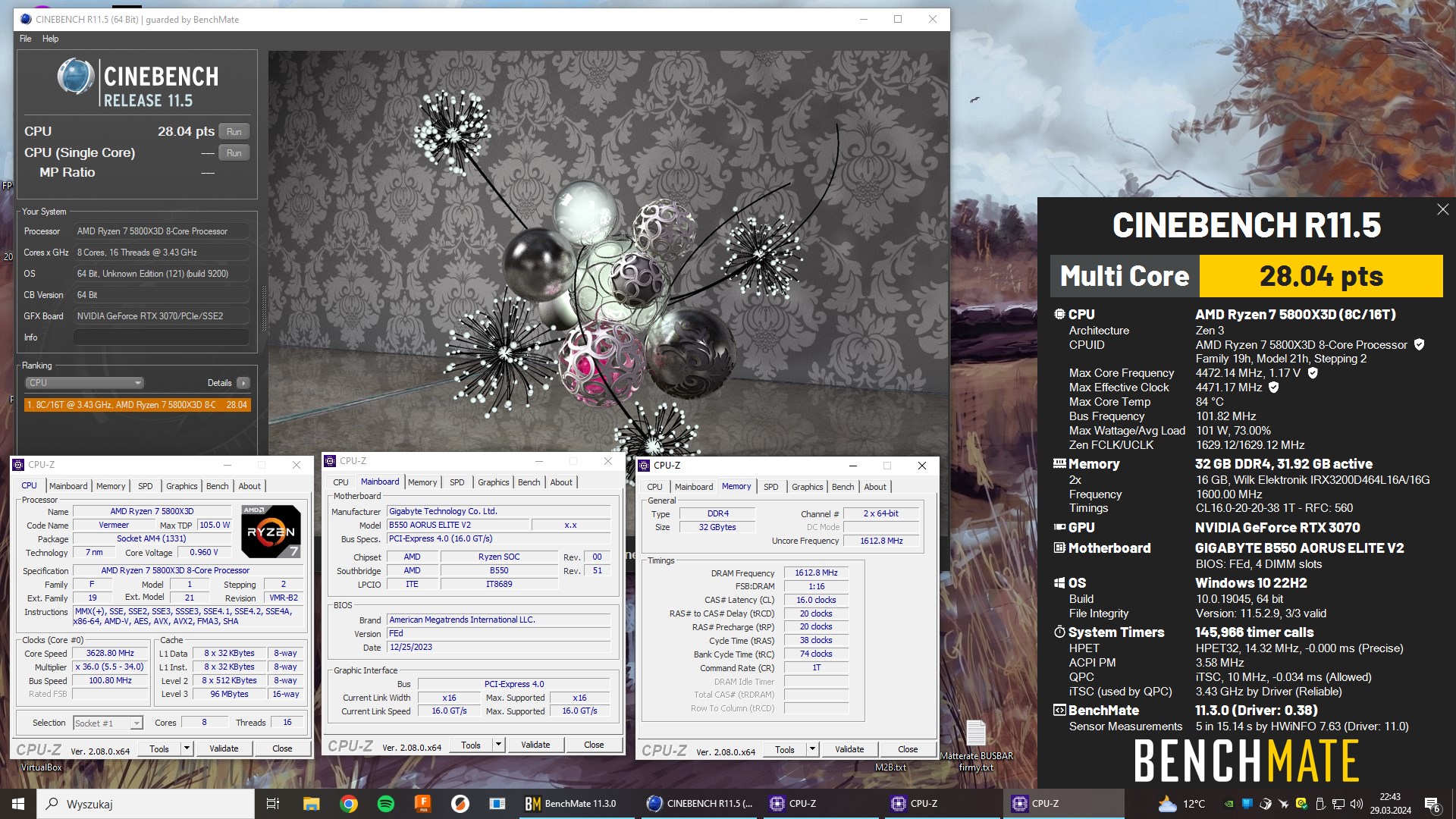
Task: Click the Ryzen 7 logo in CPU-Z
Action: 271,532
